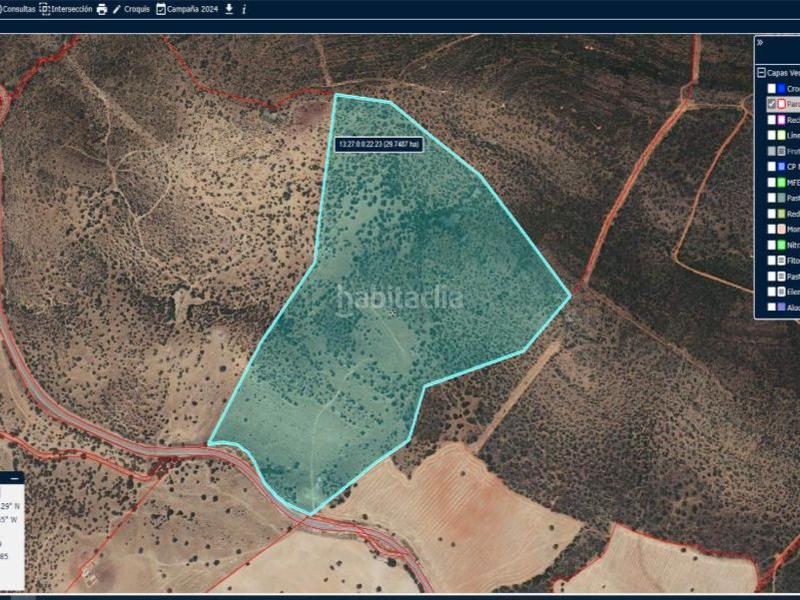Collapse the Capas Vec tree group
Image resolution: width=800 pixels, height=600 pixels.
click(761, 73)
